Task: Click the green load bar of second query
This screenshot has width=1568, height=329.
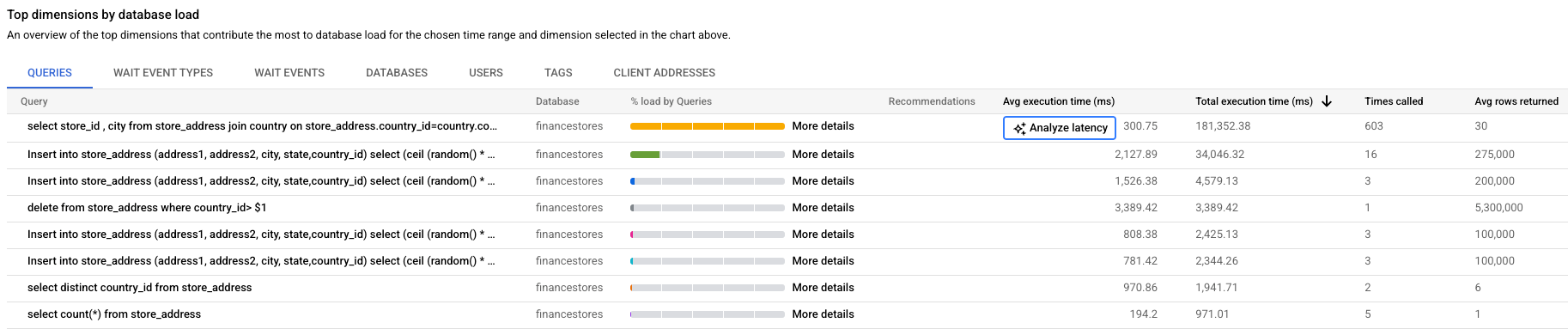Action: (x=645, y=155)
